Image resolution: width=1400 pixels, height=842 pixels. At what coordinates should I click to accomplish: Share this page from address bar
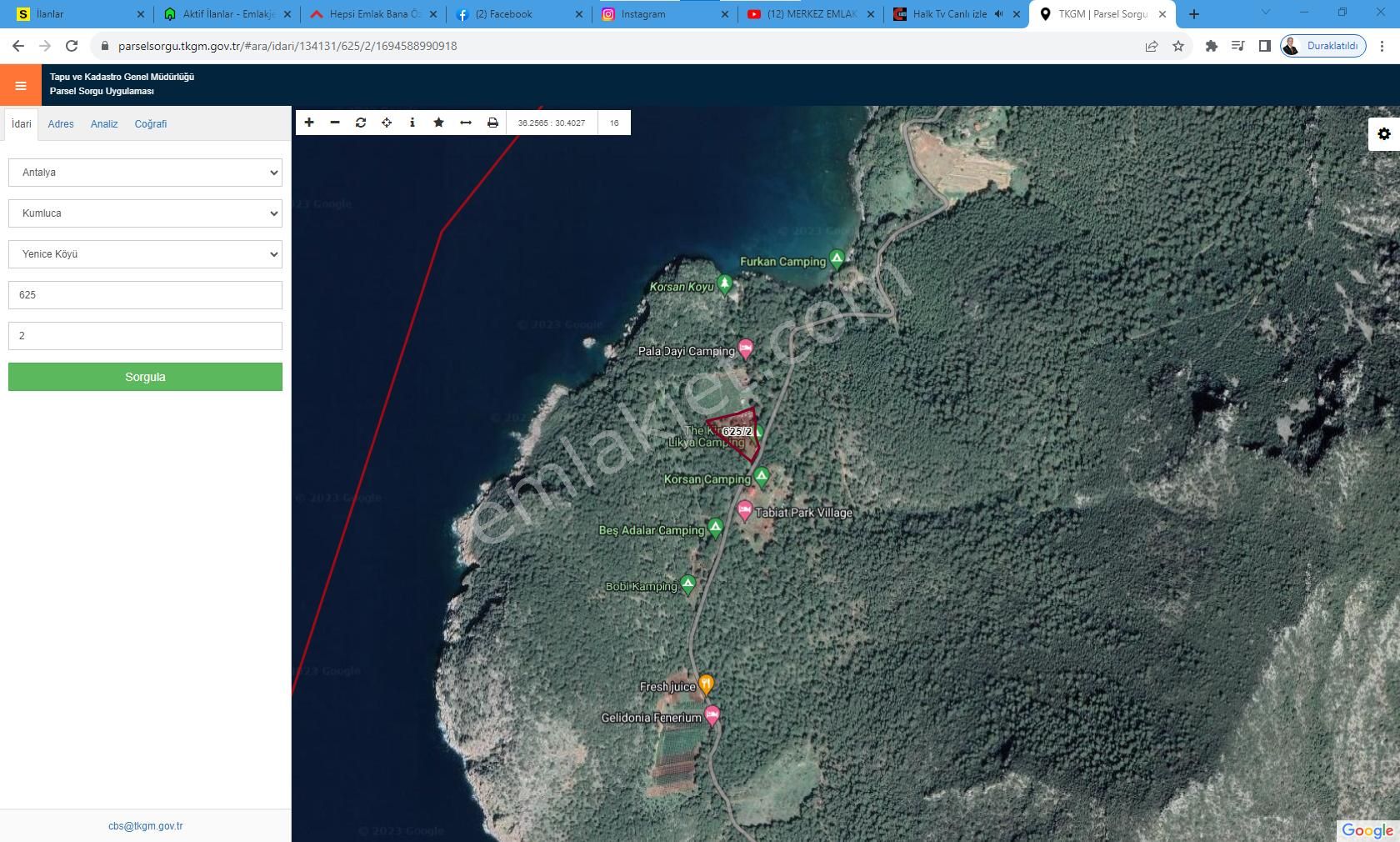(1152, 46)
